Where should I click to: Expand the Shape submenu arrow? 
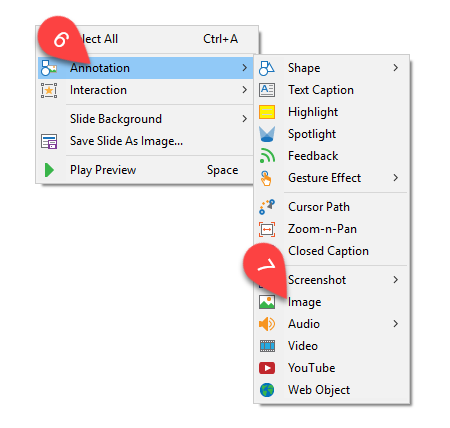[395, 68]
